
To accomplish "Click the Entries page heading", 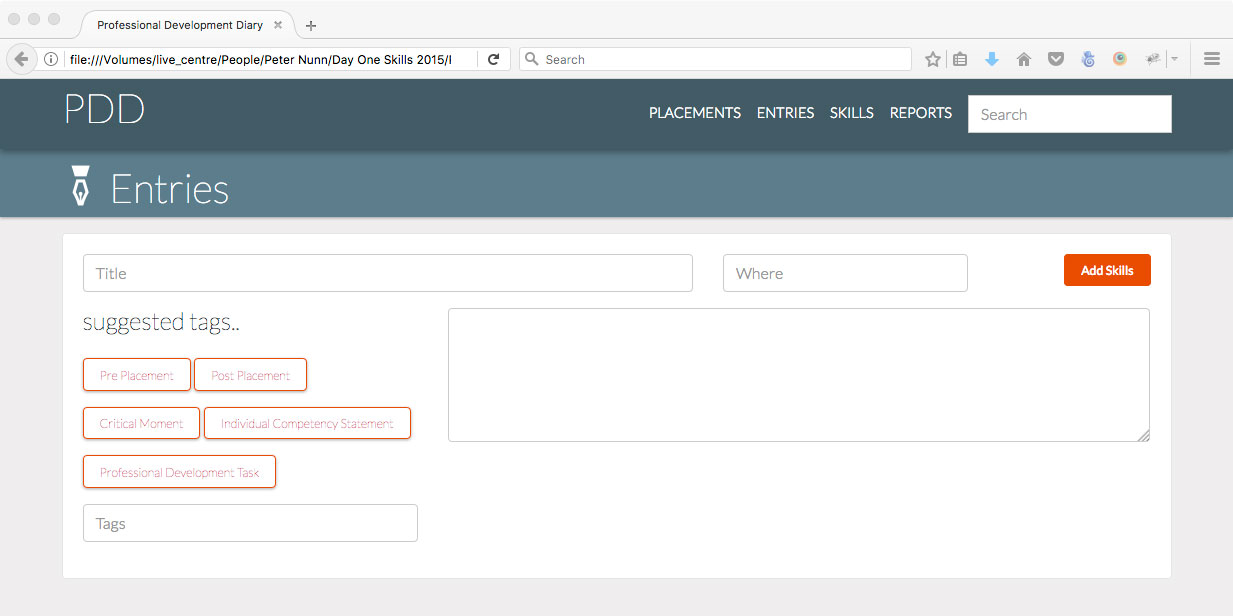I will pyautogui.click(x=169, y=189).
